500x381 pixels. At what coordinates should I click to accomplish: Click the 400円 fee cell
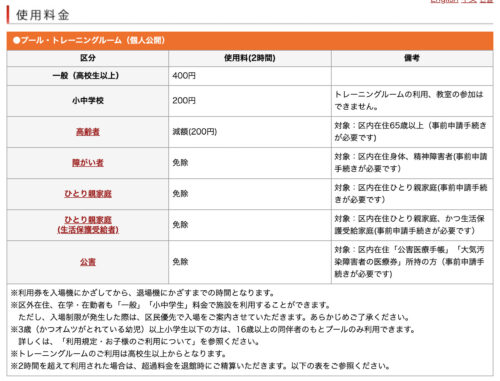click(184, 76)
